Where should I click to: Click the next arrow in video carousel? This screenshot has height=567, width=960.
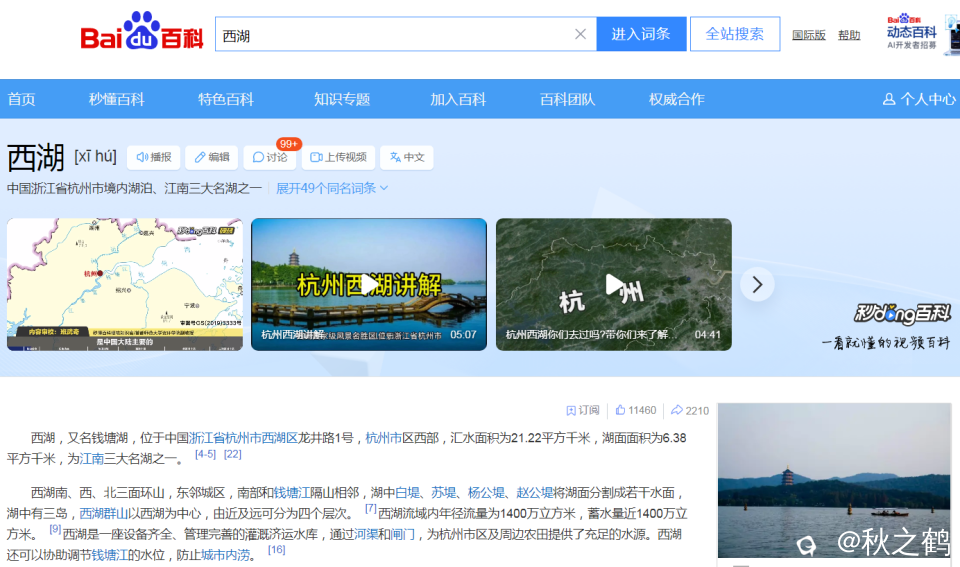(757, 285)
